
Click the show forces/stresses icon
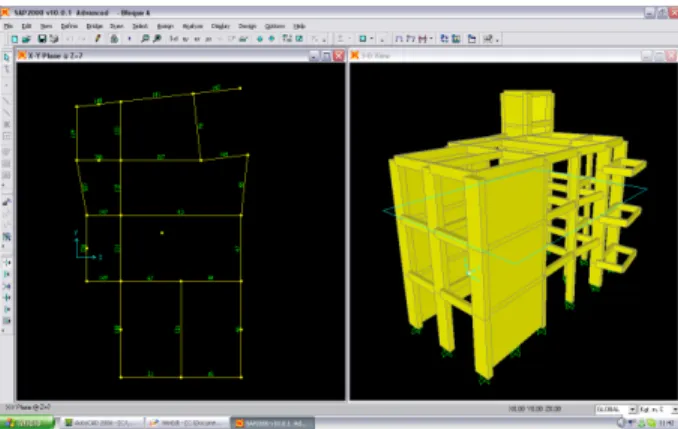click(411, 39)
